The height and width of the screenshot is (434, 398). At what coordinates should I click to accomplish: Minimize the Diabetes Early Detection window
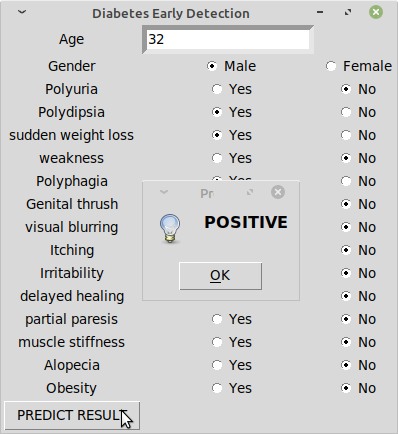(320, 12)
